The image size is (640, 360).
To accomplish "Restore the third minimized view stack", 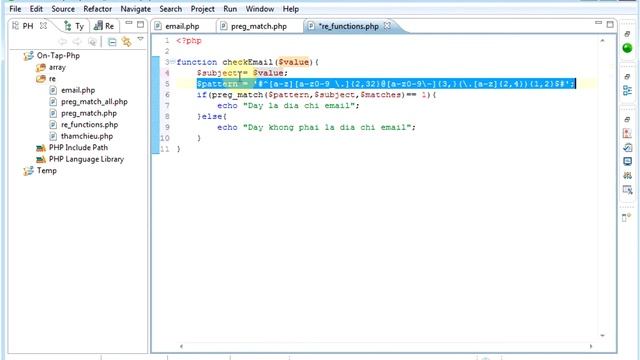I will tap(627, 120).
